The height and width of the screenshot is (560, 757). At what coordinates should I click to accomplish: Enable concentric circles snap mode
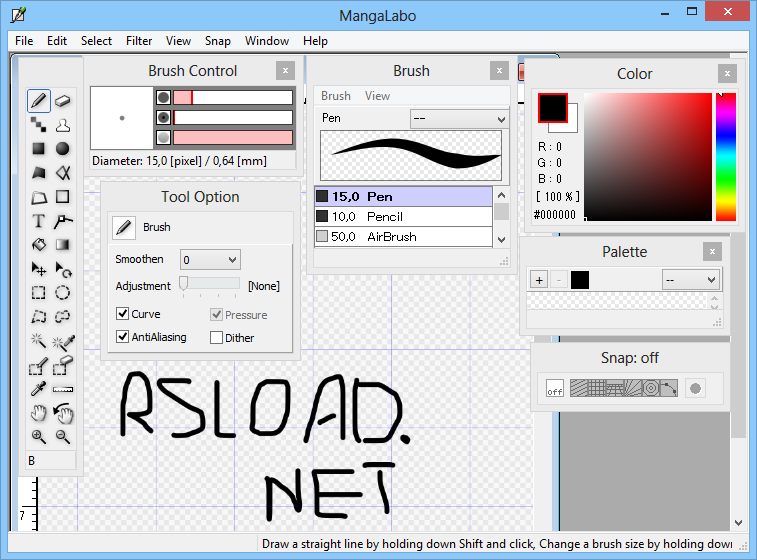(651, 388)
